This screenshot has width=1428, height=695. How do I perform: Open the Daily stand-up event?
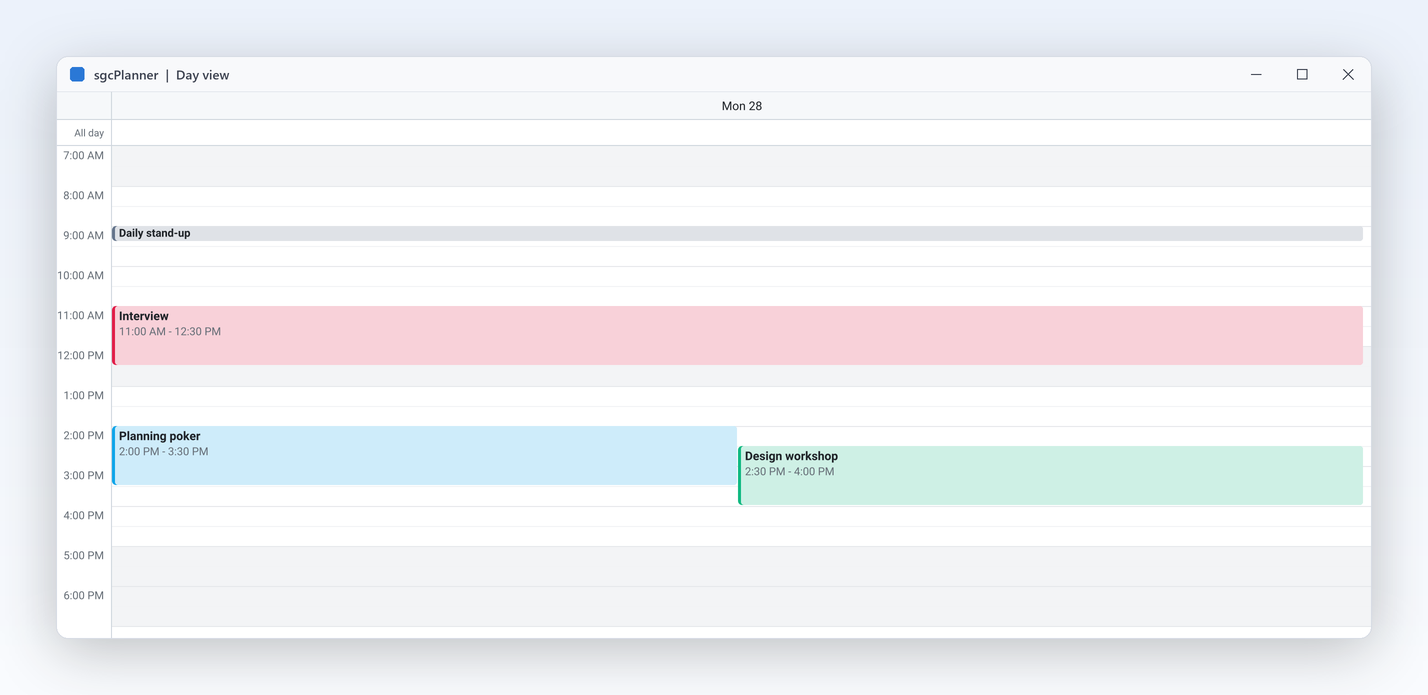pos(737,233)
